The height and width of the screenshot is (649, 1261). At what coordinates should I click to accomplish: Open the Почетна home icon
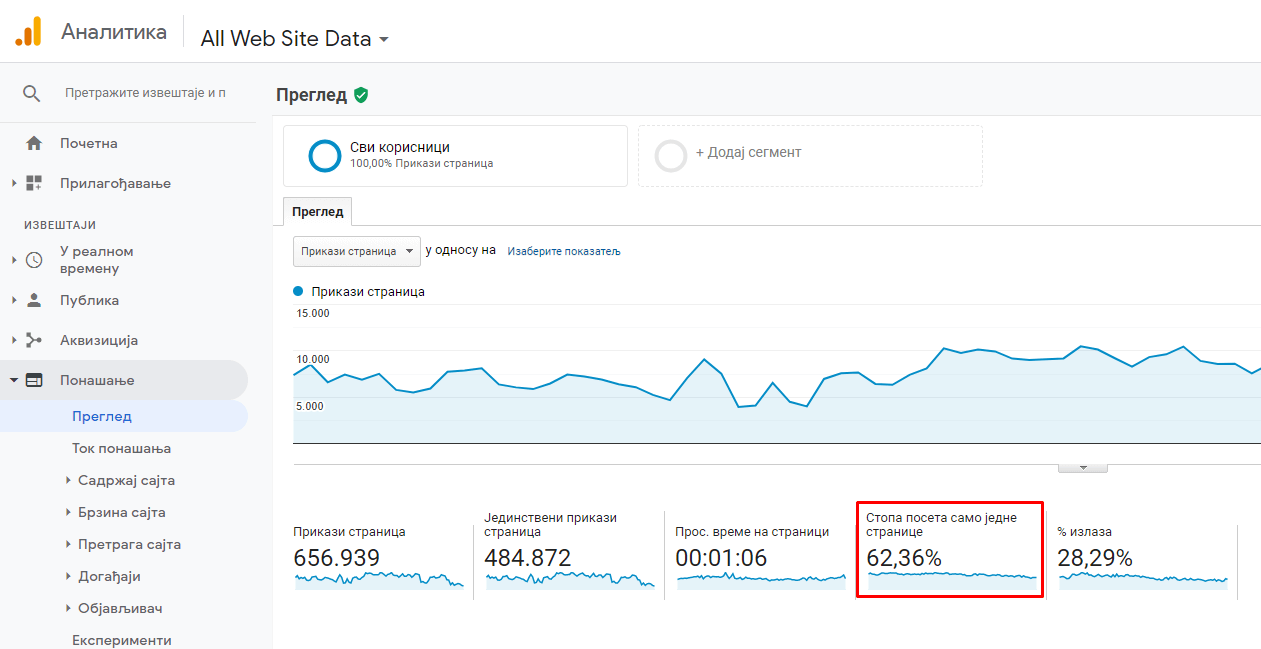pos(34,143)
